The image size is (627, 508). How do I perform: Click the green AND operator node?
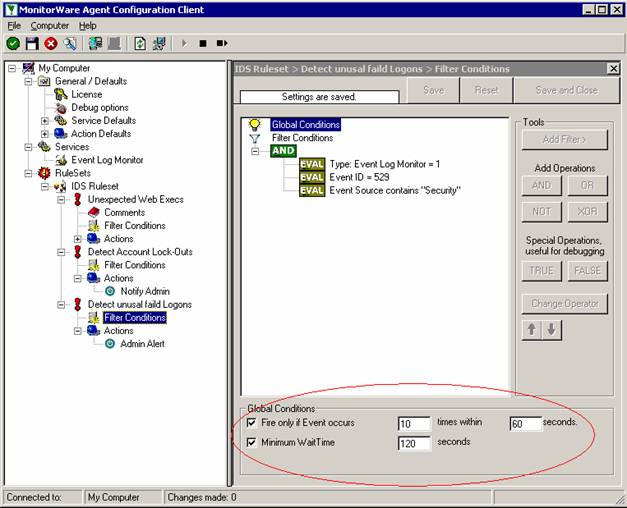(x=284, y=151)
